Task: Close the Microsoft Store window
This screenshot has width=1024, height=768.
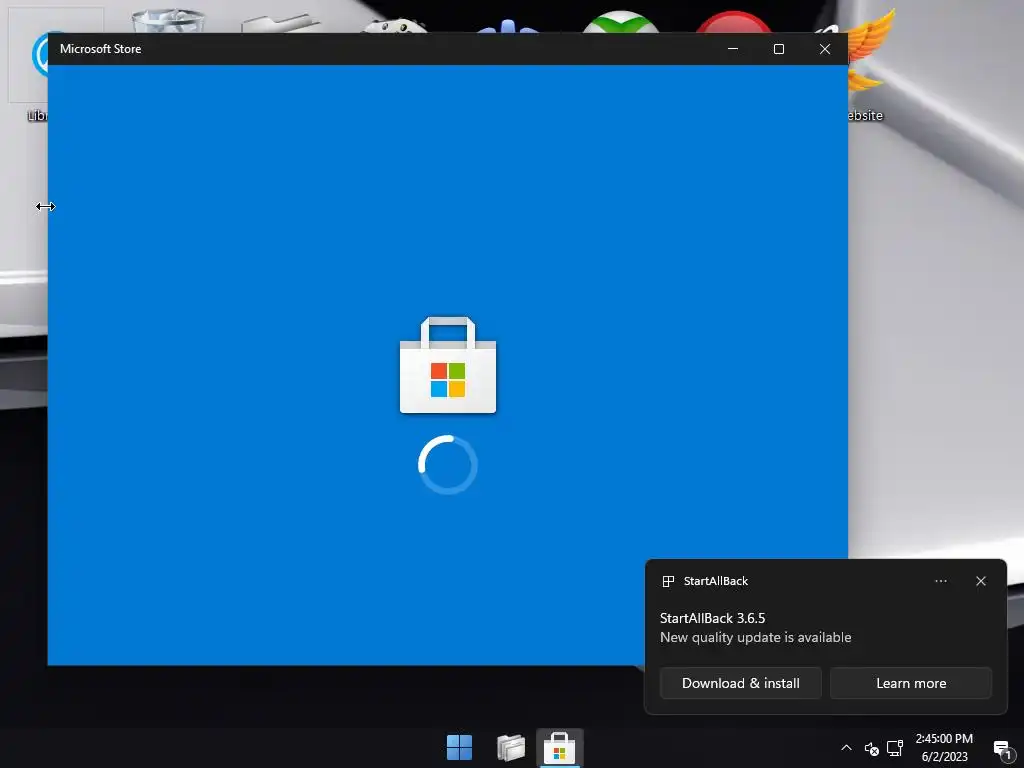Action: pos(825,49)
